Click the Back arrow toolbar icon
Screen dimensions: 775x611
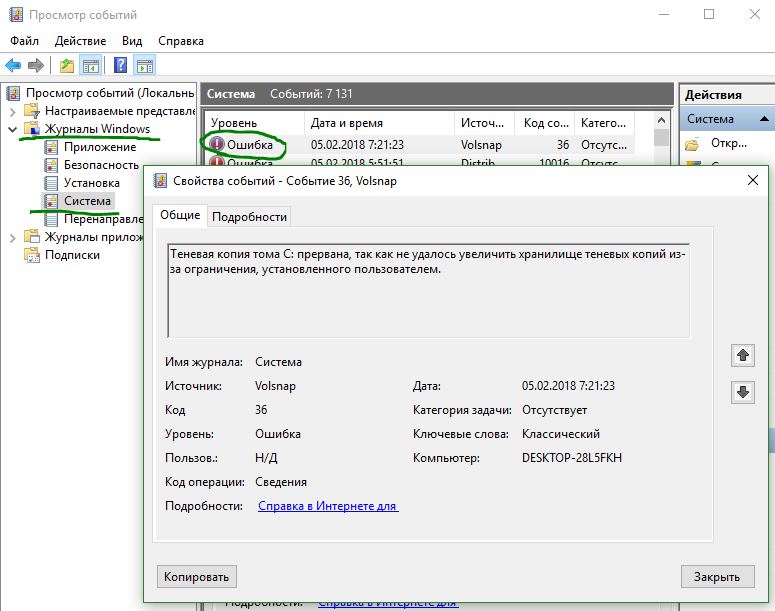13,65
